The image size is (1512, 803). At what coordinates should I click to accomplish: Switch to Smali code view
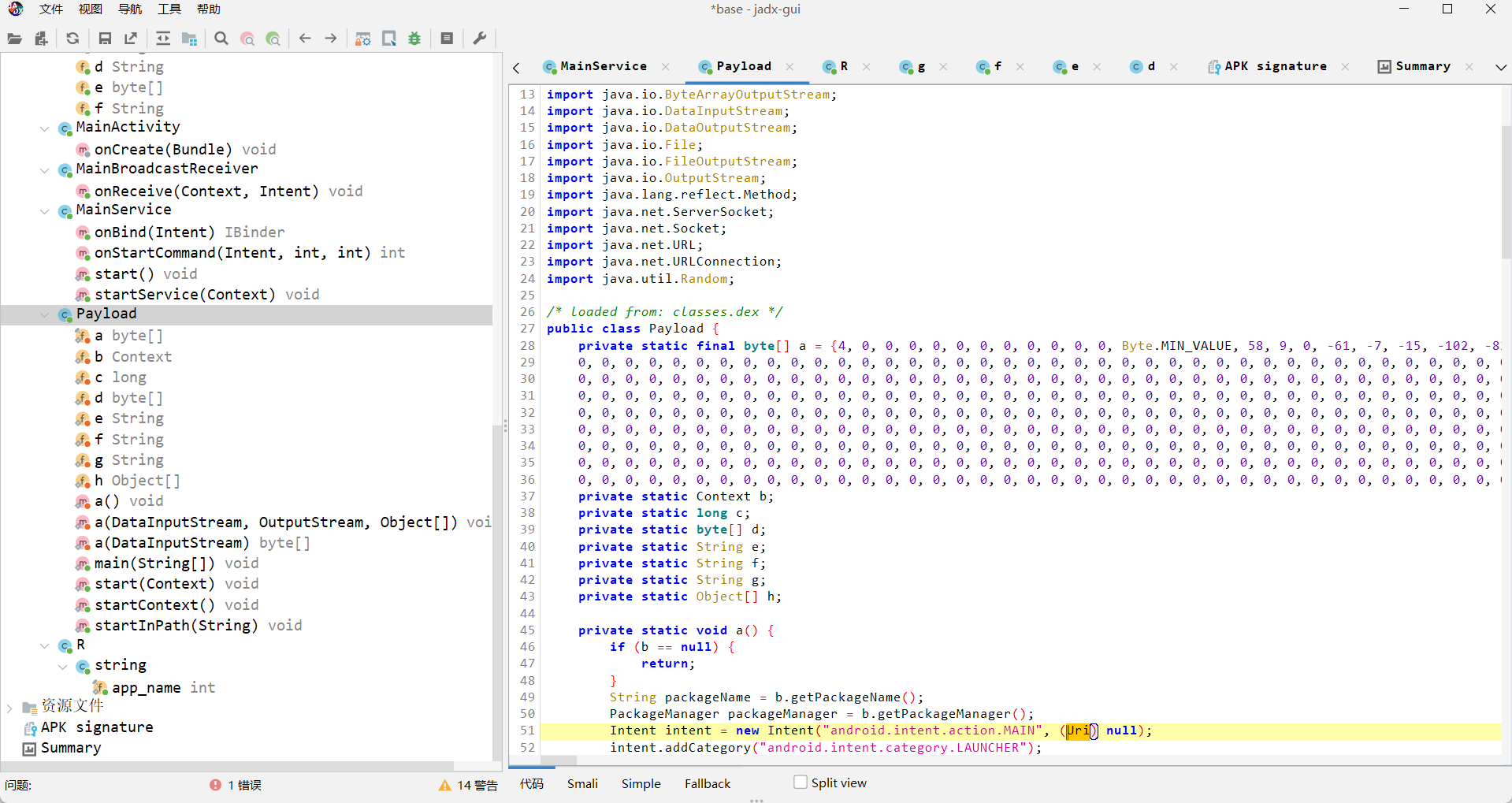click(582, 783)
